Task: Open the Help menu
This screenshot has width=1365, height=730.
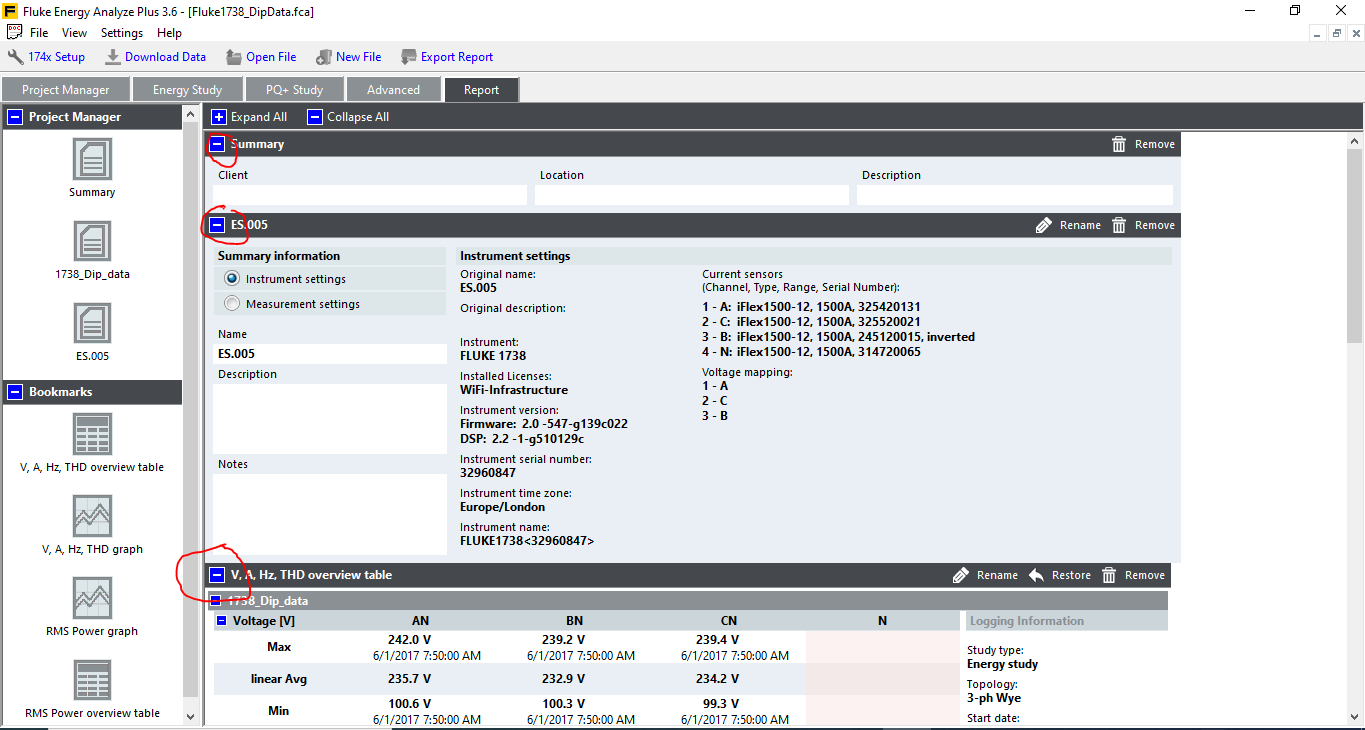Action: 169,33
